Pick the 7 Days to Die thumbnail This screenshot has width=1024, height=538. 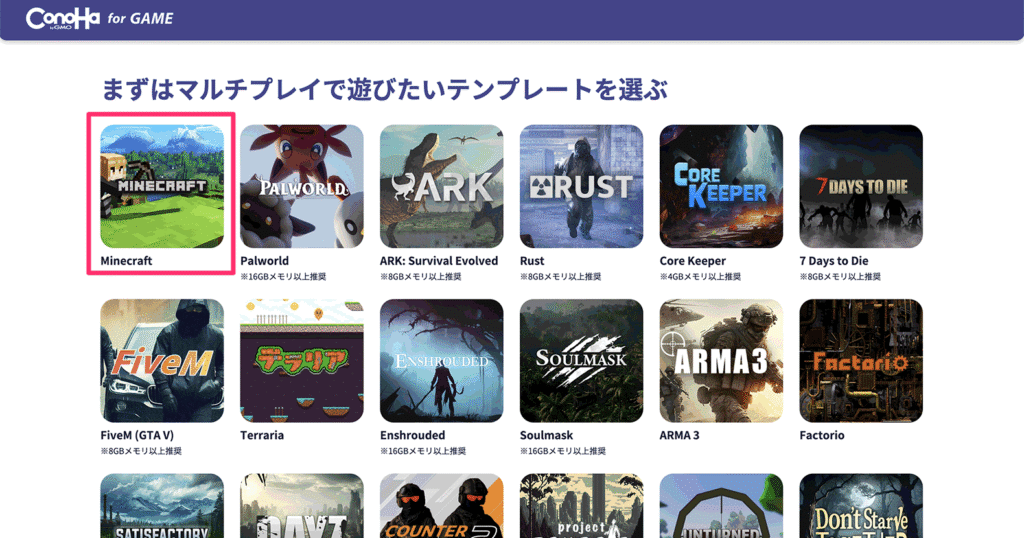click(861, 186)
